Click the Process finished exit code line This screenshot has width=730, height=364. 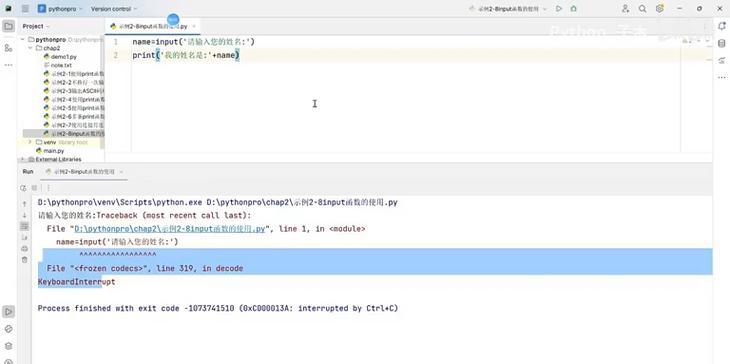click(x=218, y=308)
